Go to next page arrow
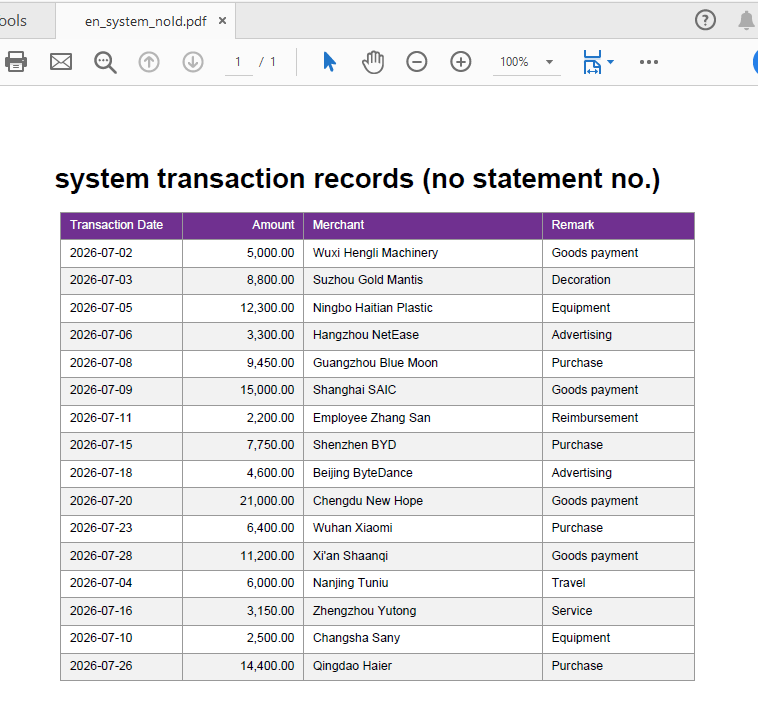This screenshot has width=758, height=726. pyautogui.click(x=193, y=62)
